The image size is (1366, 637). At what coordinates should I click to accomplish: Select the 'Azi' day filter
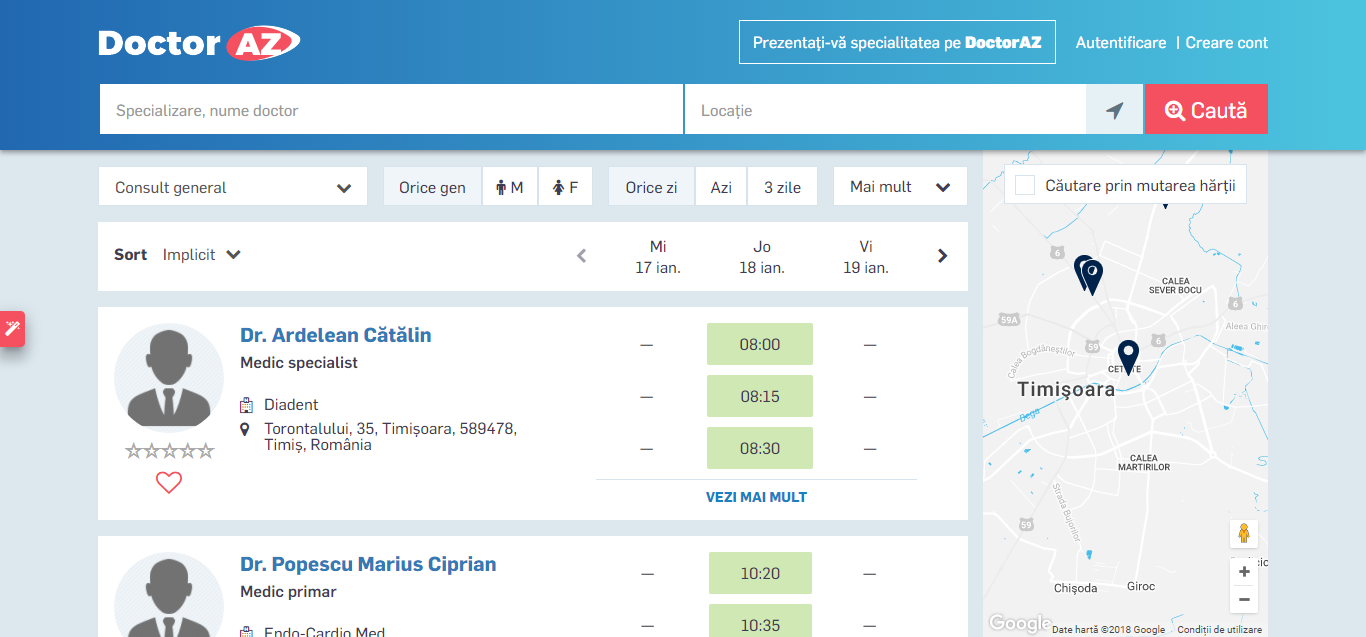tap(721, 187)
